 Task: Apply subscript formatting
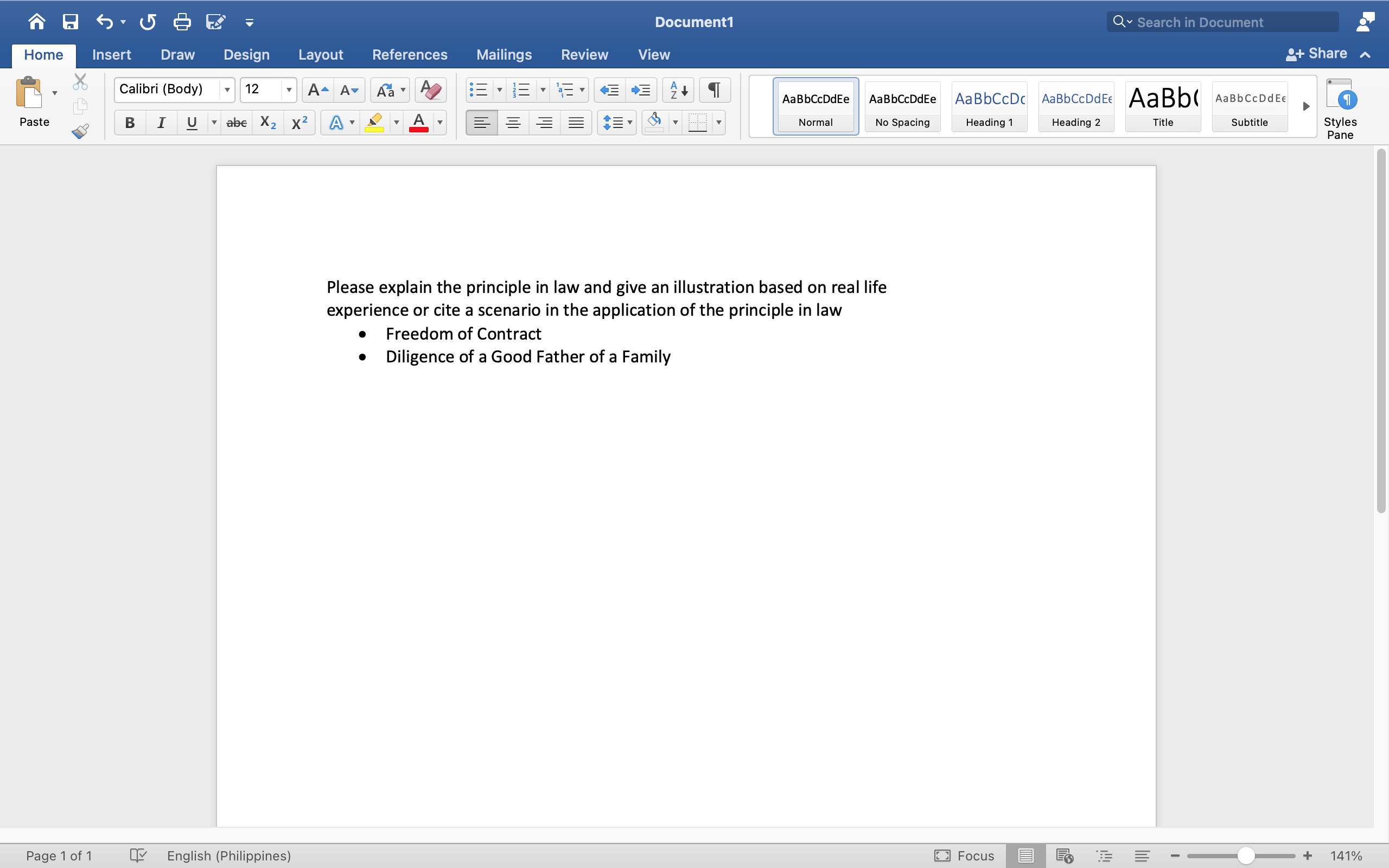267,122
